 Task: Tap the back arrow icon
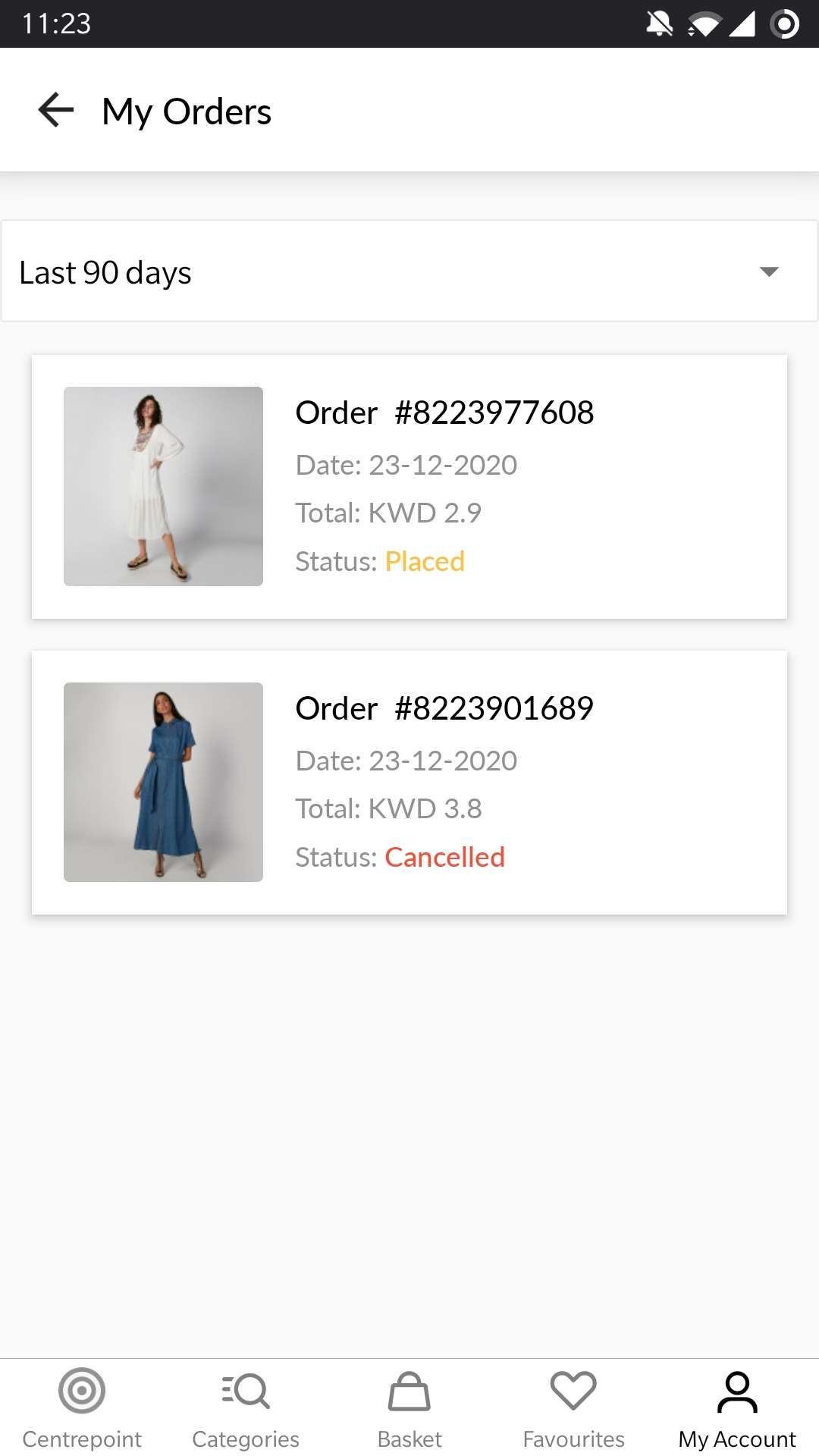click(55, 111)
